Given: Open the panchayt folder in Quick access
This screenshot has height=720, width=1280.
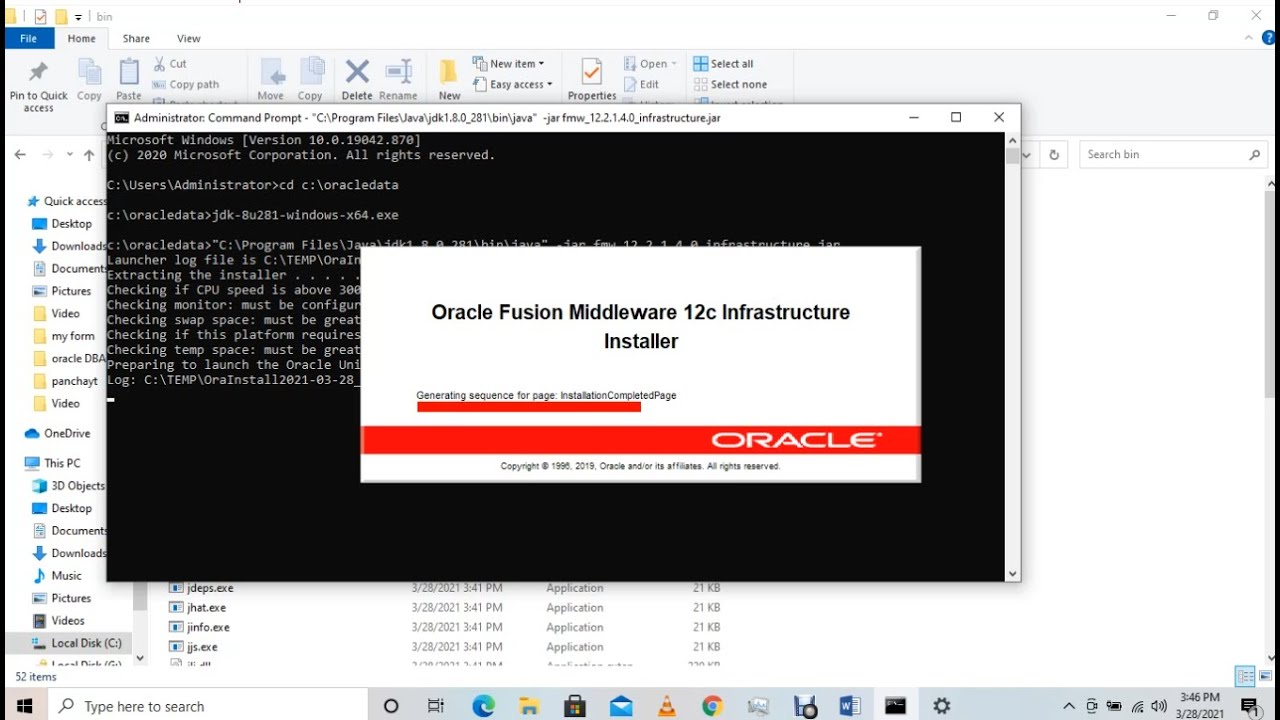Looking at the screenshot, I should point(68,381).
